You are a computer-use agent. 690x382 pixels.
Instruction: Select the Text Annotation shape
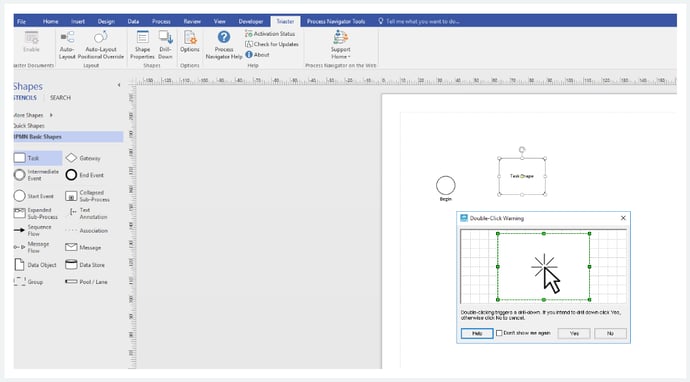(x=87, y=213)
